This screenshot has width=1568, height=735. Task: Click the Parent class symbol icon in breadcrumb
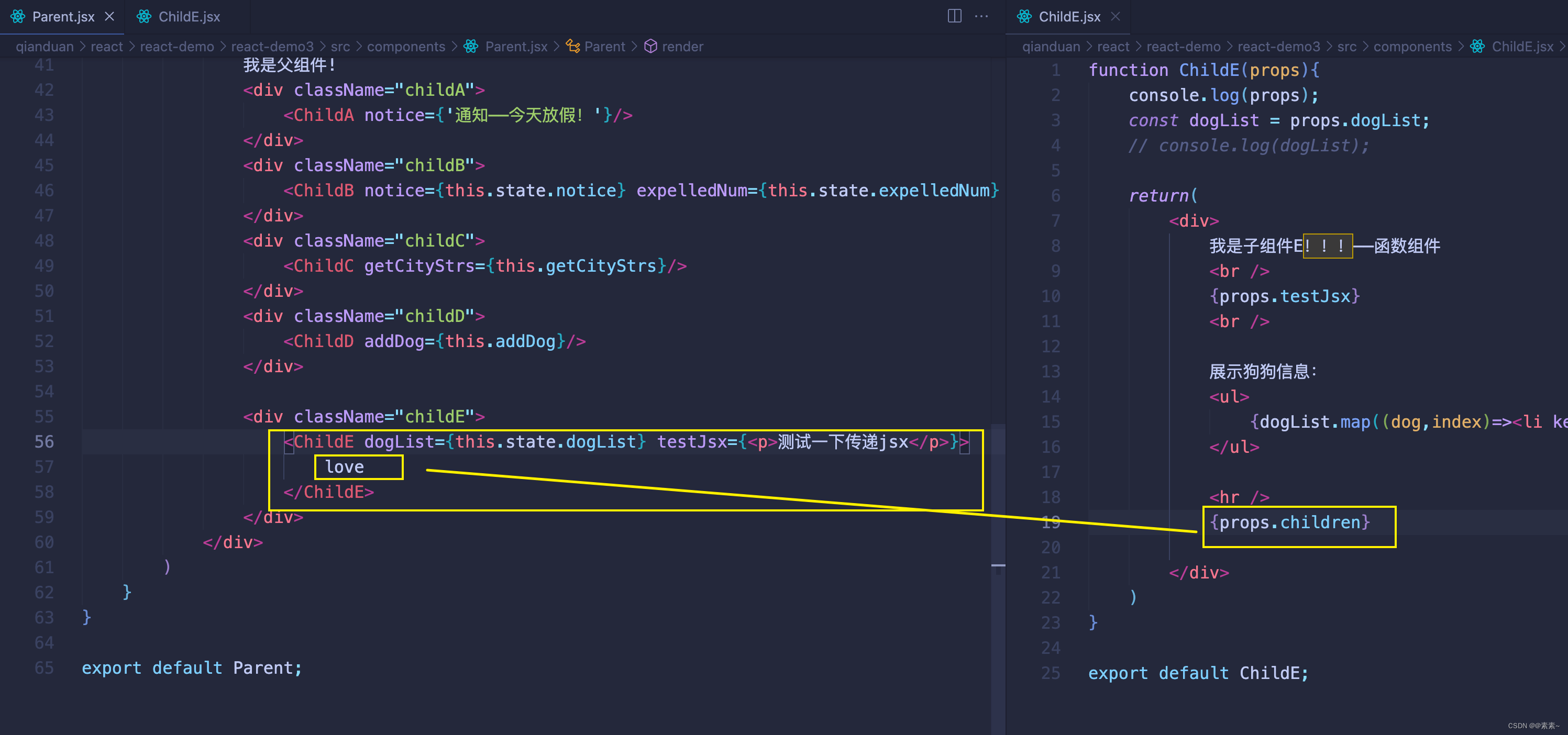click(572, 46)
